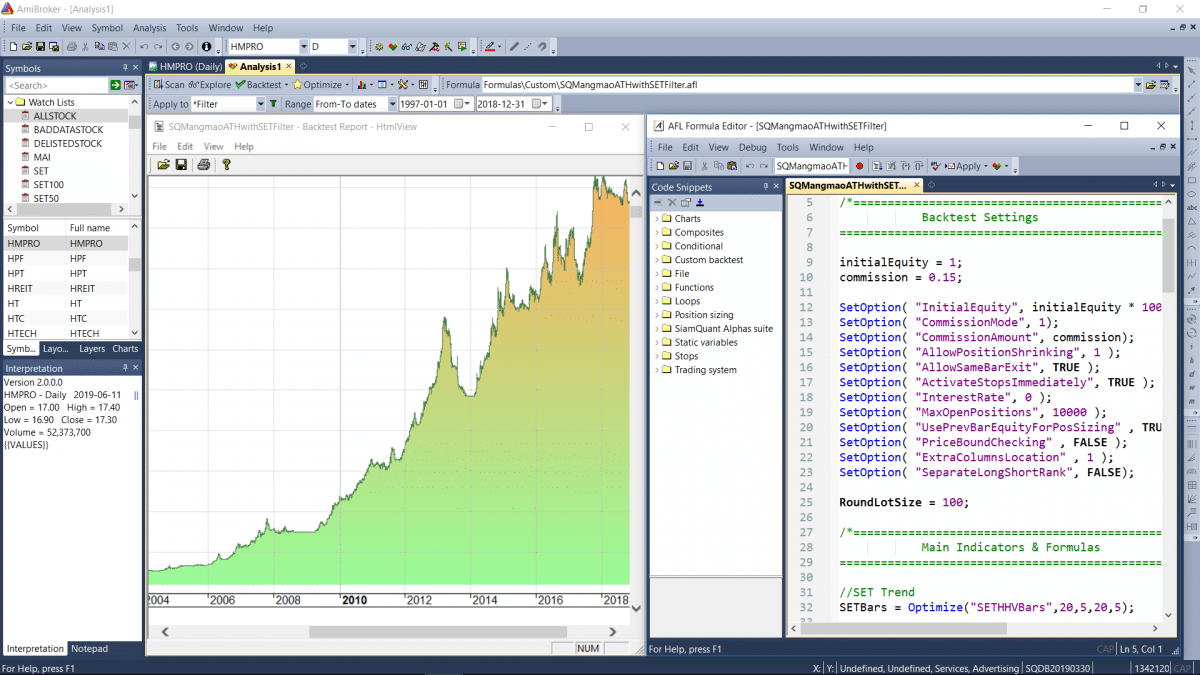Pin the Code Snippets panel

tap(765, 187)
